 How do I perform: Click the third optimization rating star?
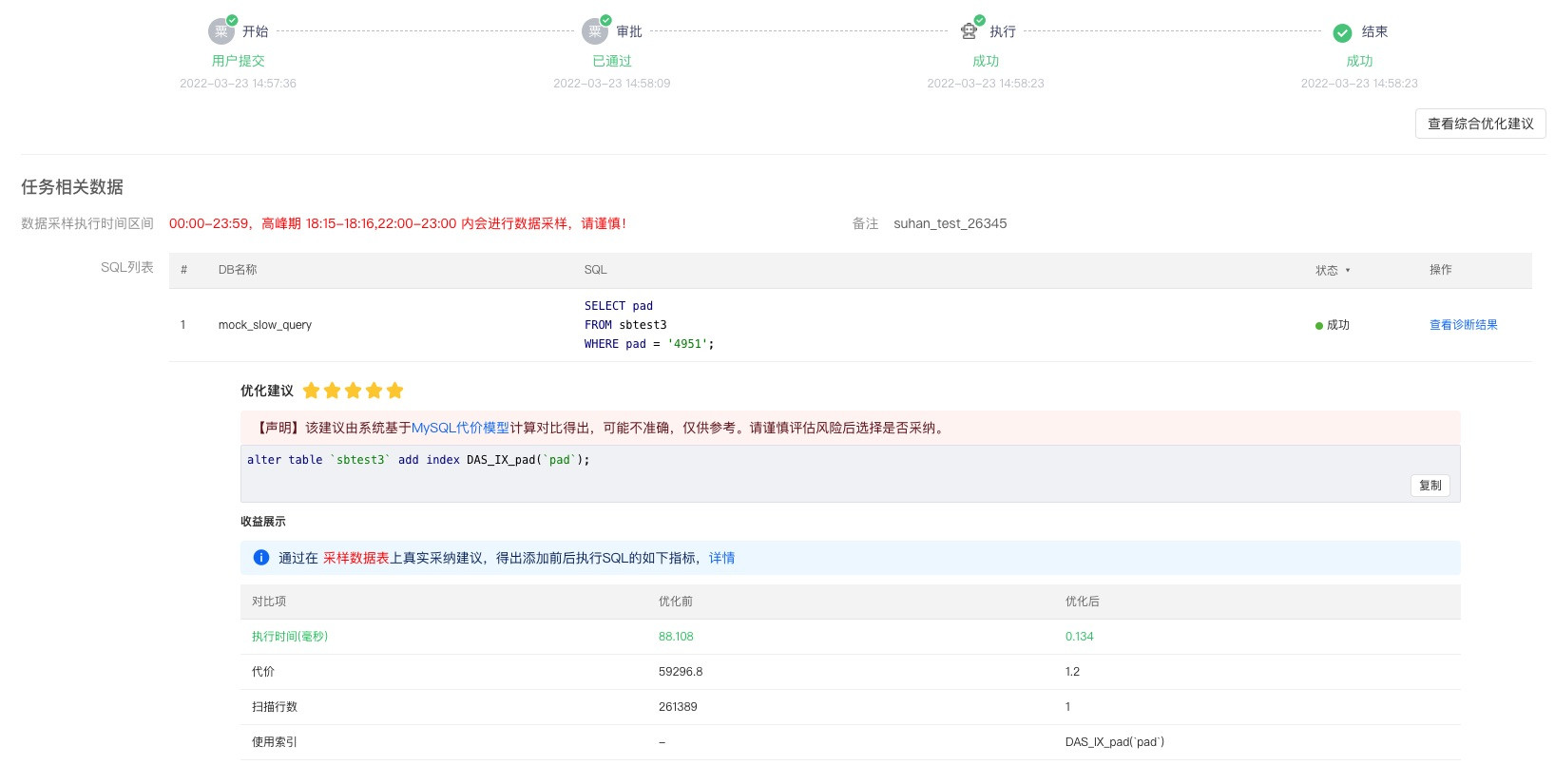click(x=354, y=391)
